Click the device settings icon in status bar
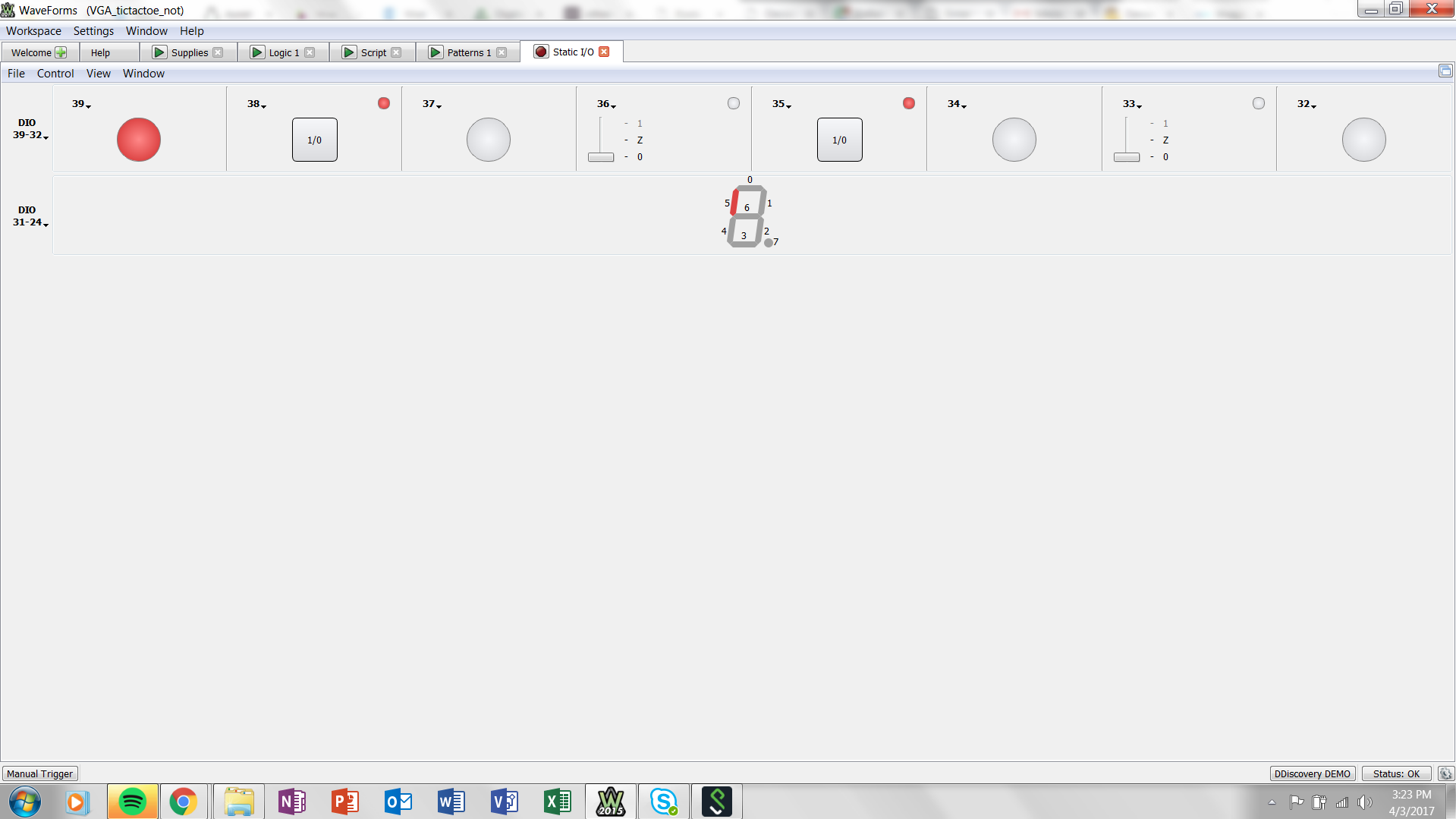 click(1446, 773)
